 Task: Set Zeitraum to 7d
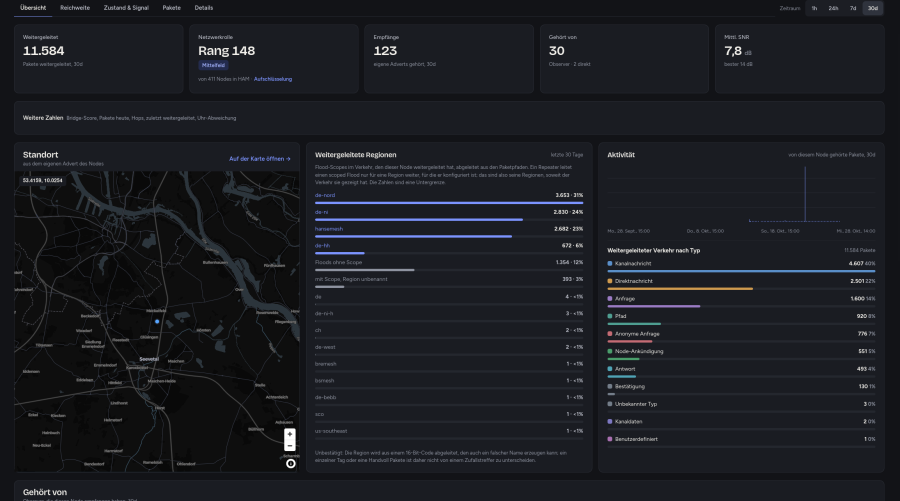click(853, 8)
